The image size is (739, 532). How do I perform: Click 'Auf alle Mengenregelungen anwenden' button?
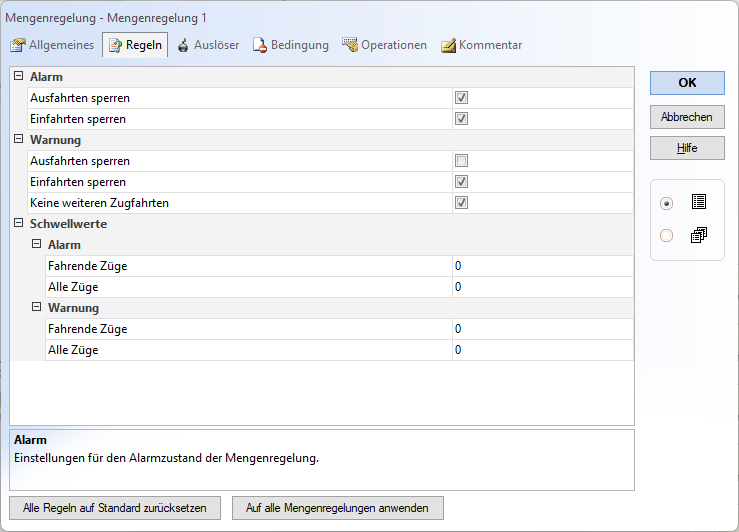[337, 508]
